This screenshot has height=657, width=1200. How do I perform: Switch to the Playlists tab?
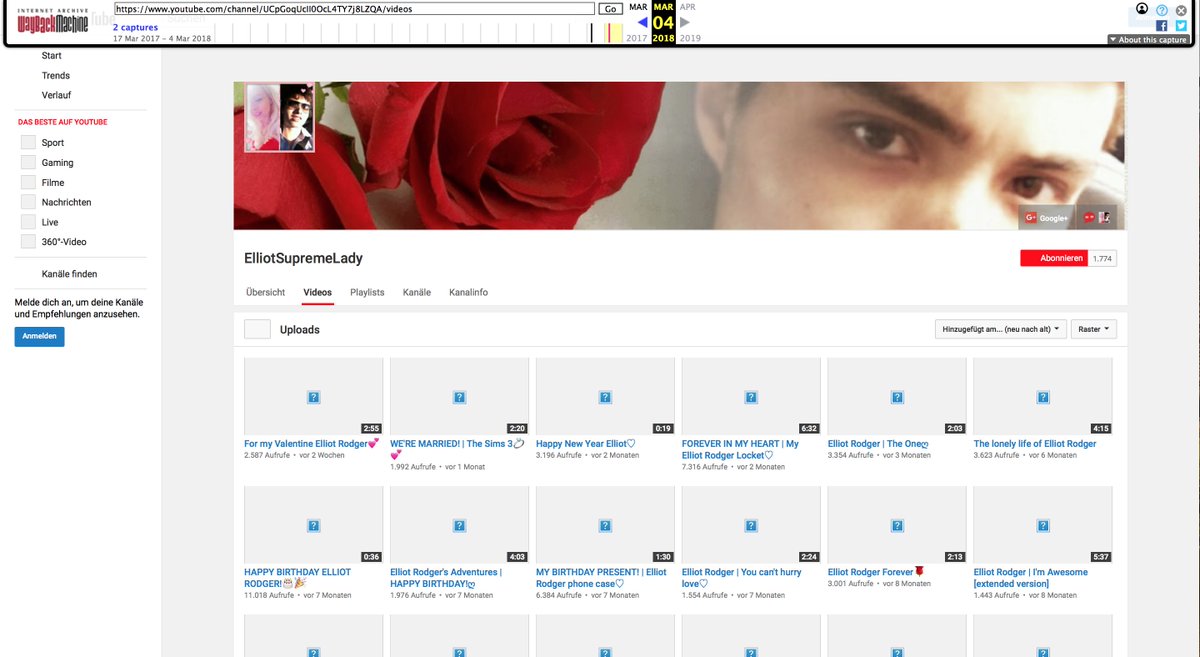click(x=367, y=293)
